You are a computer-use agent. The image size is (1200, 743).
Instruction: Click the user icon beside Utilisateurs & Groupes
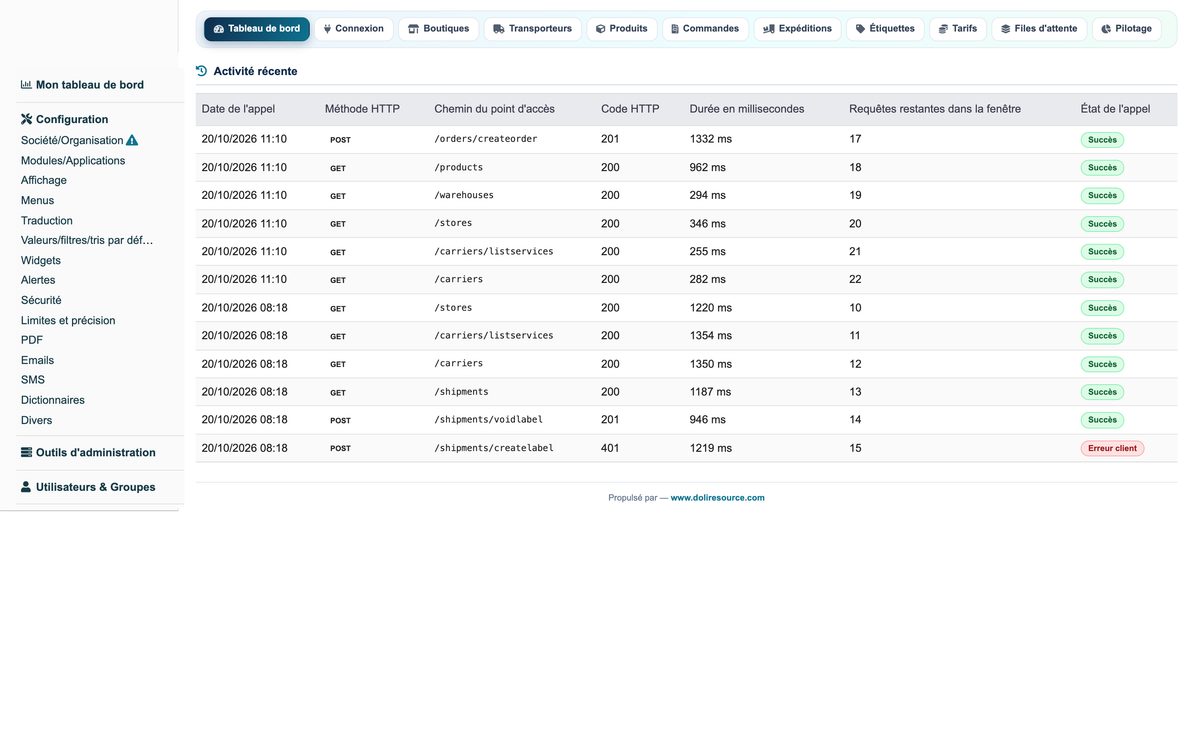coord(26,487)
